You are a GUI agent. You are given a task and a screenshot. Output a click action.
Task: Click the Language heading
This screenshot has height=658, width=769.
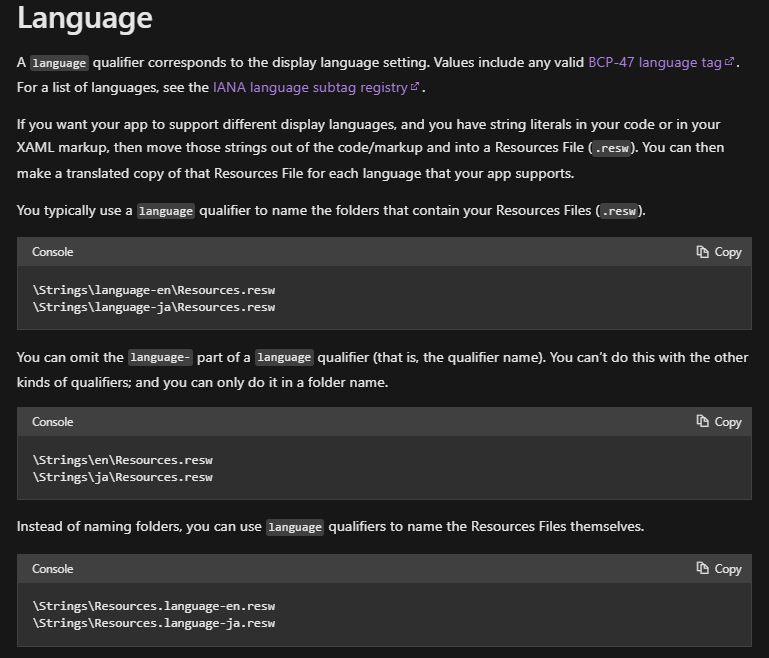85,18
